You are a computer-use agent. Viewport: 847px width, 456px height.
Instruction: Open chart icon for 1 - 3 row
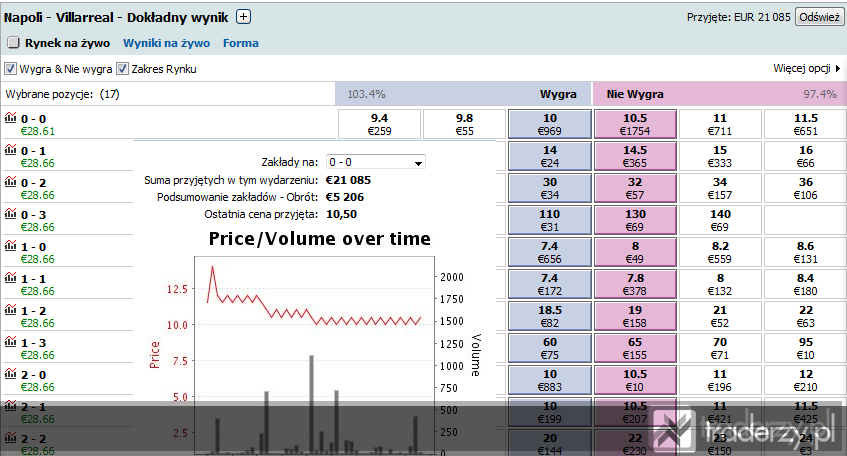(x=10, y=341)
